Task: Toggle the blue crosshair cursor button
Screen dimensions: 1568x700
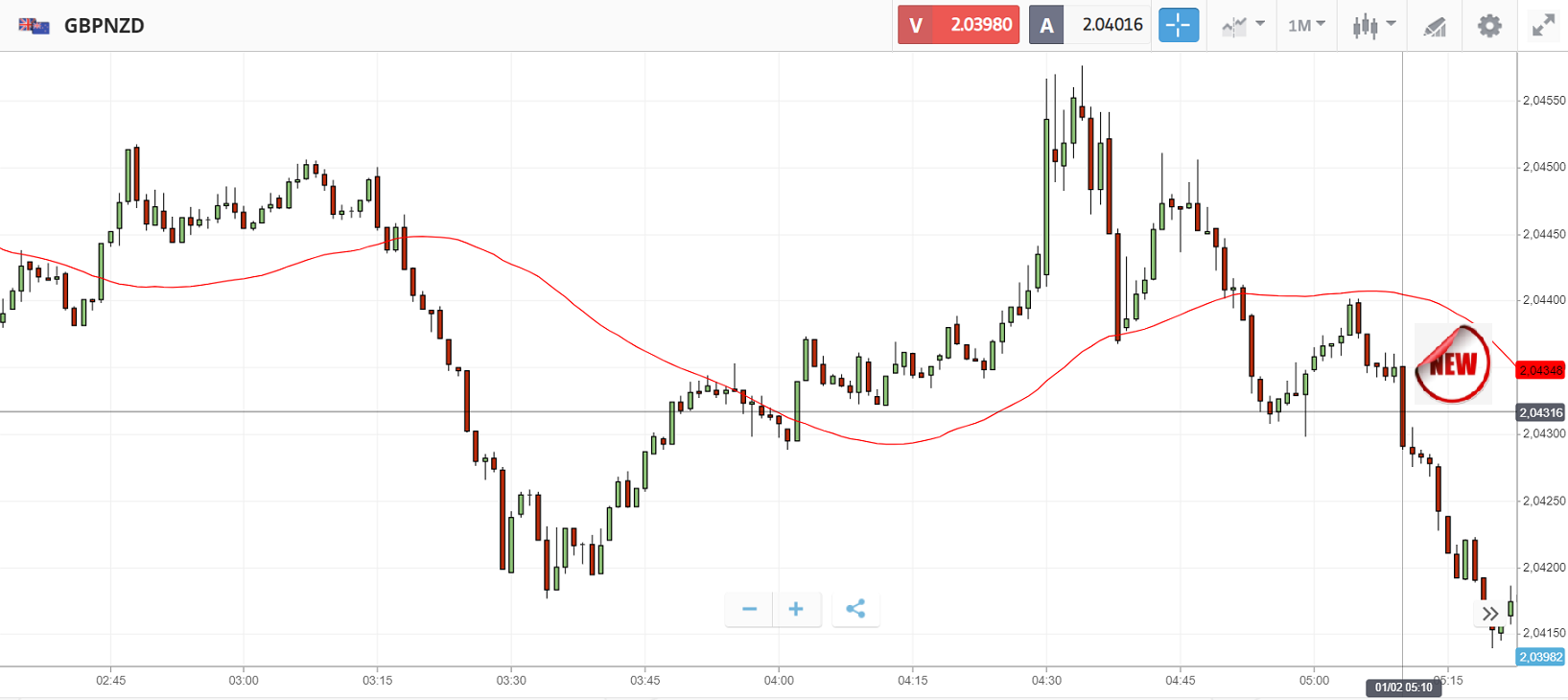Action: pyautogui.click(x=1179, y=25)
